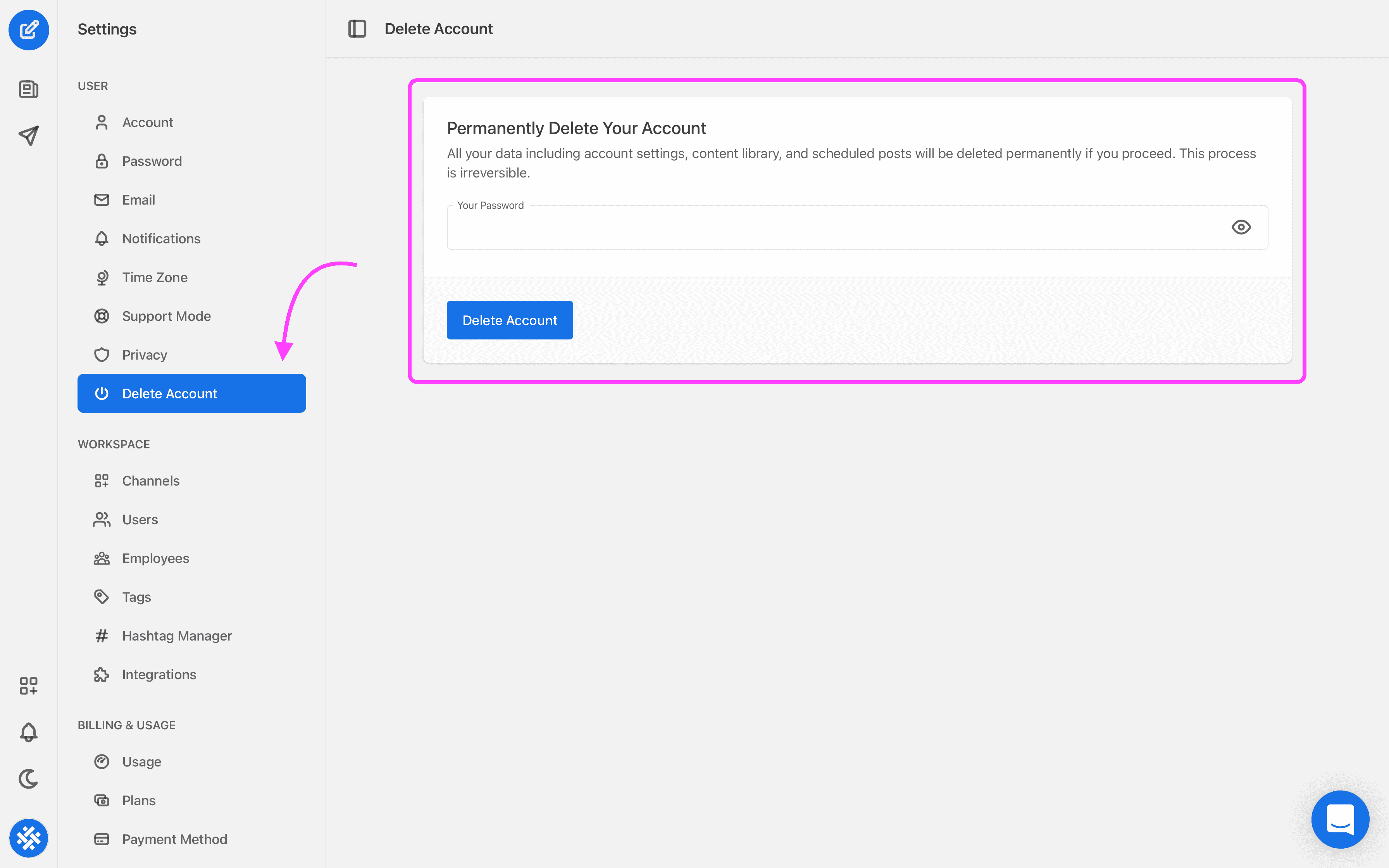The image size is (1389, 868).
Task: Open Usage under Billing
Action: [192, 762]
